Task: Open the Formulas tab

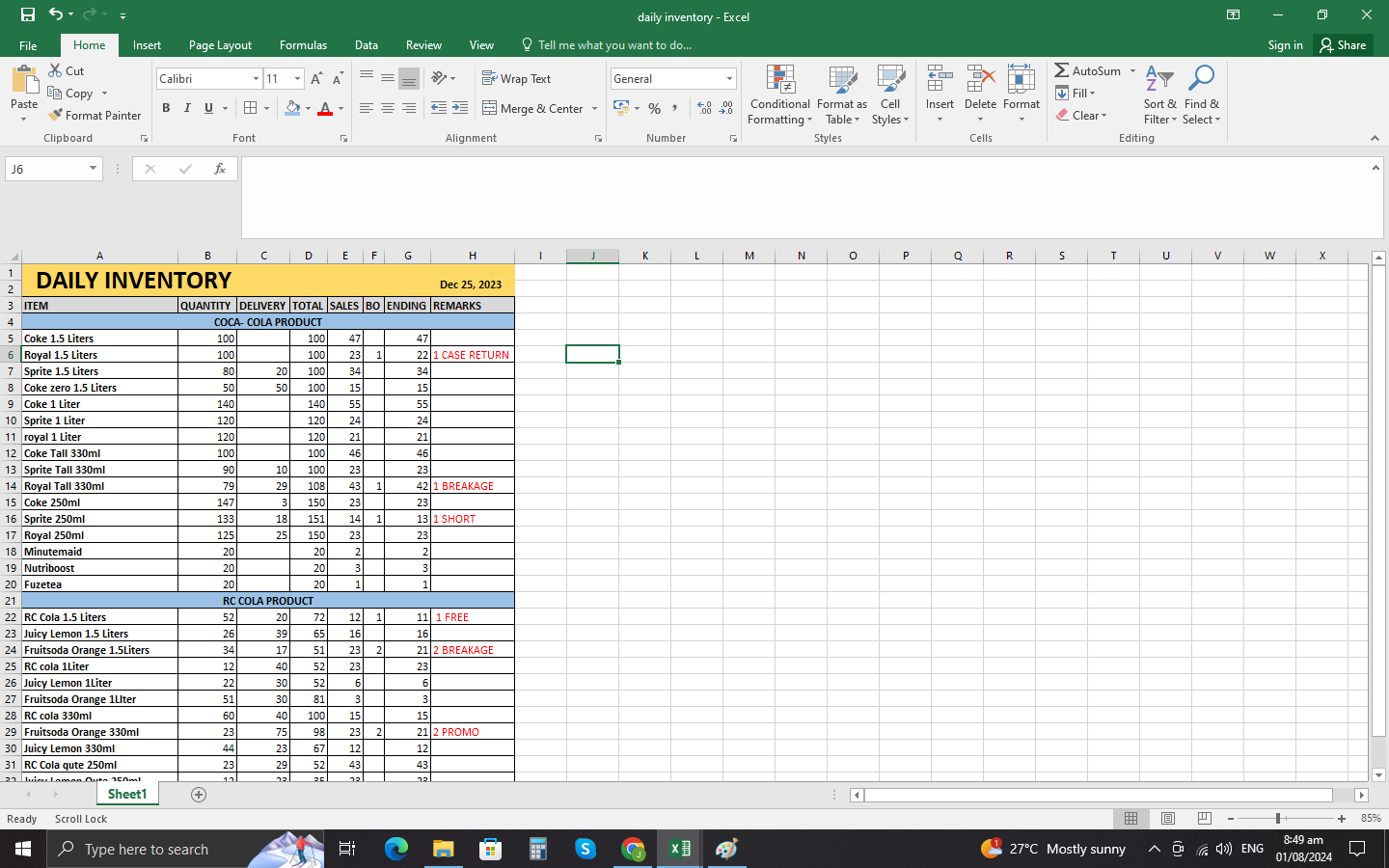Action: point(303,45)
